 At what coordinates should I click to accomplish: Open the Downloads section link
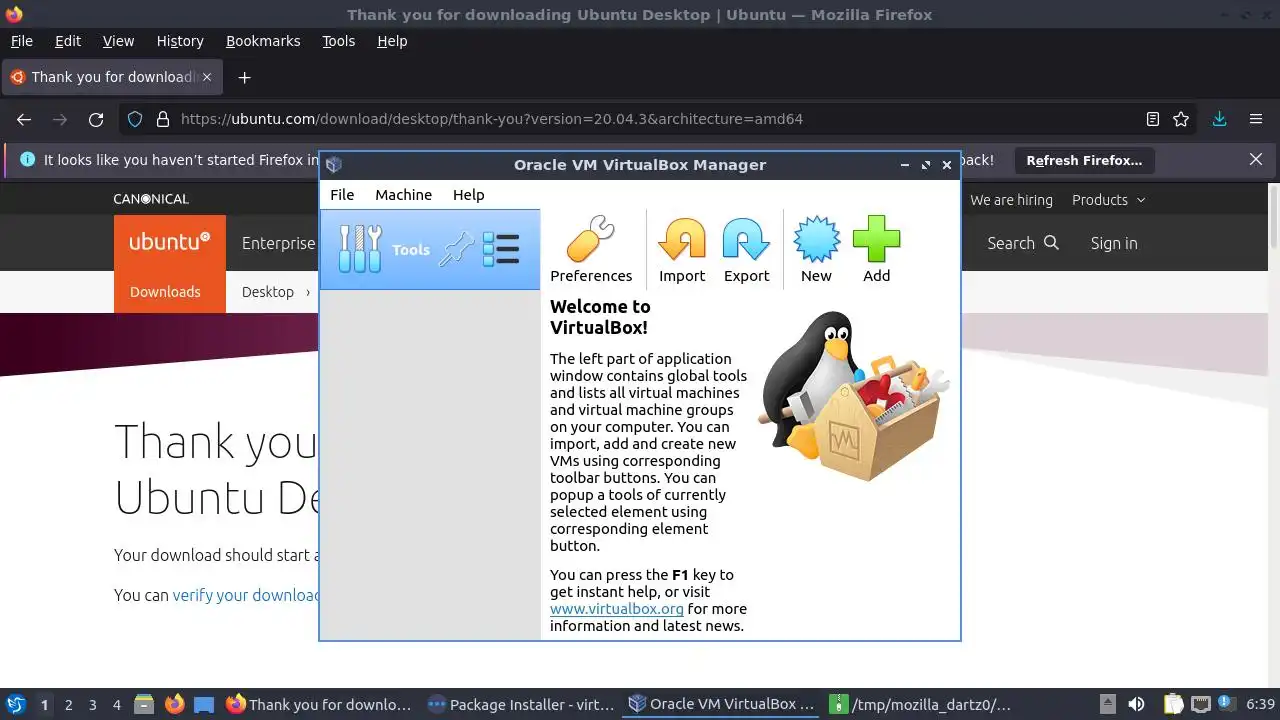165,292
